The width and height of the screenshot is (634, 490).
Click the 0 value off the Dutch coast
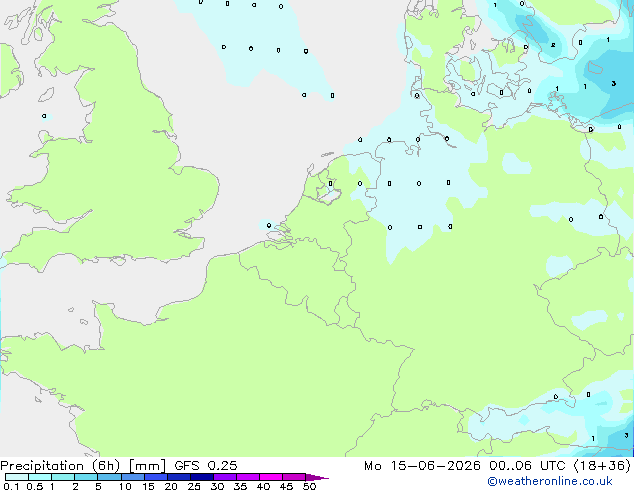(269, 225)
